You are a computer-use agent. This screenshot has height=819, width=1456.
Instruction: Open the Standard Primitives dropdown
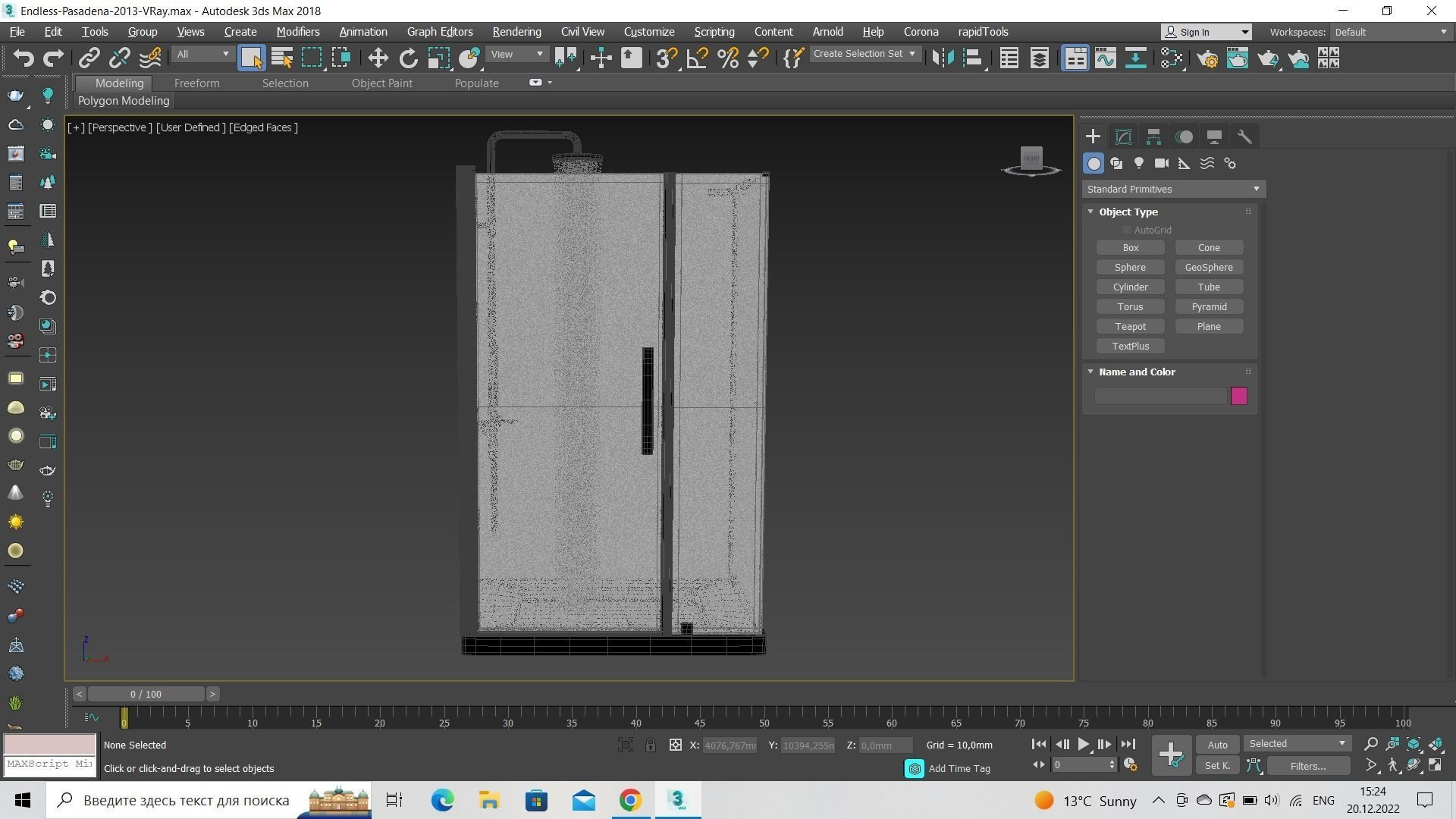coord(1172,190)
